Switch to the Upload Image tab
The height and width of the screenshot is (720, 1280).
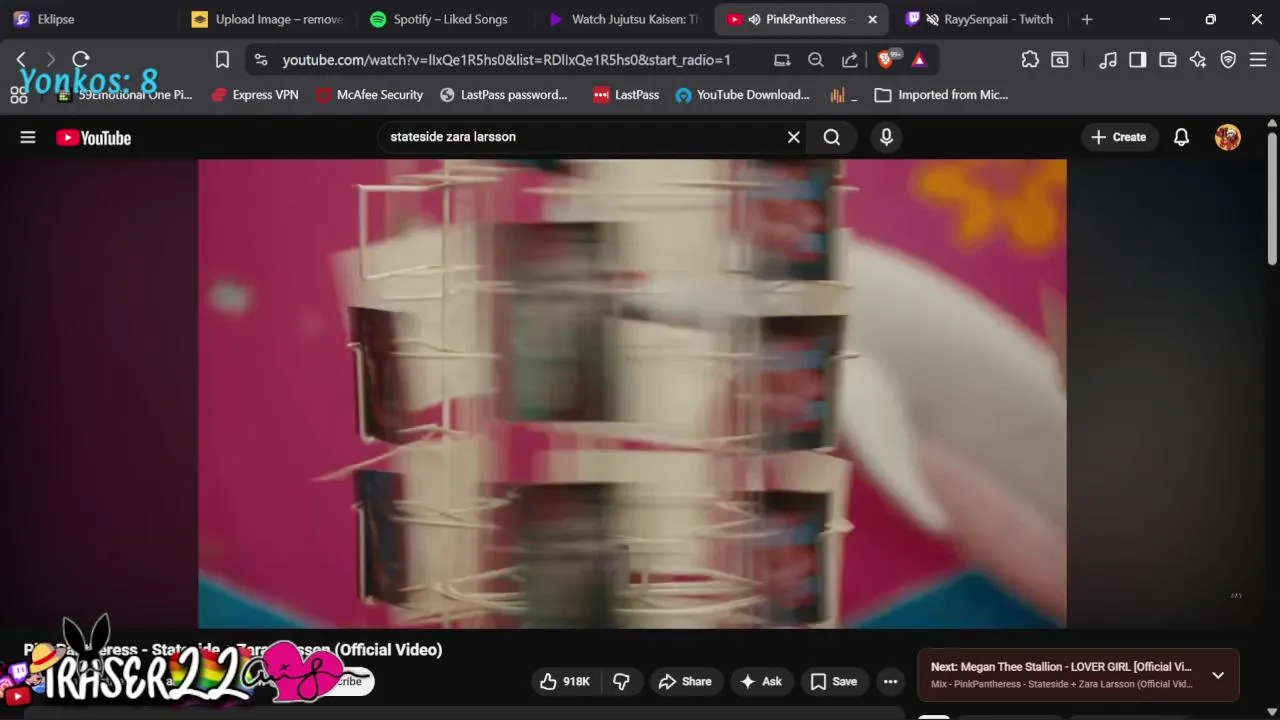click(268, 19)
